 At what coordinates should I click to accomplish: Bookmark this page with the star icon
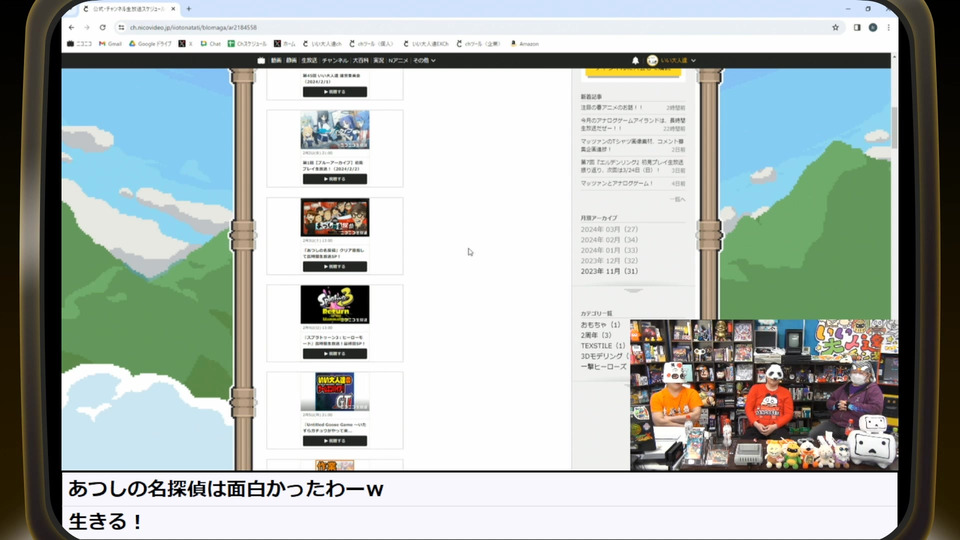tap(835, 27)
